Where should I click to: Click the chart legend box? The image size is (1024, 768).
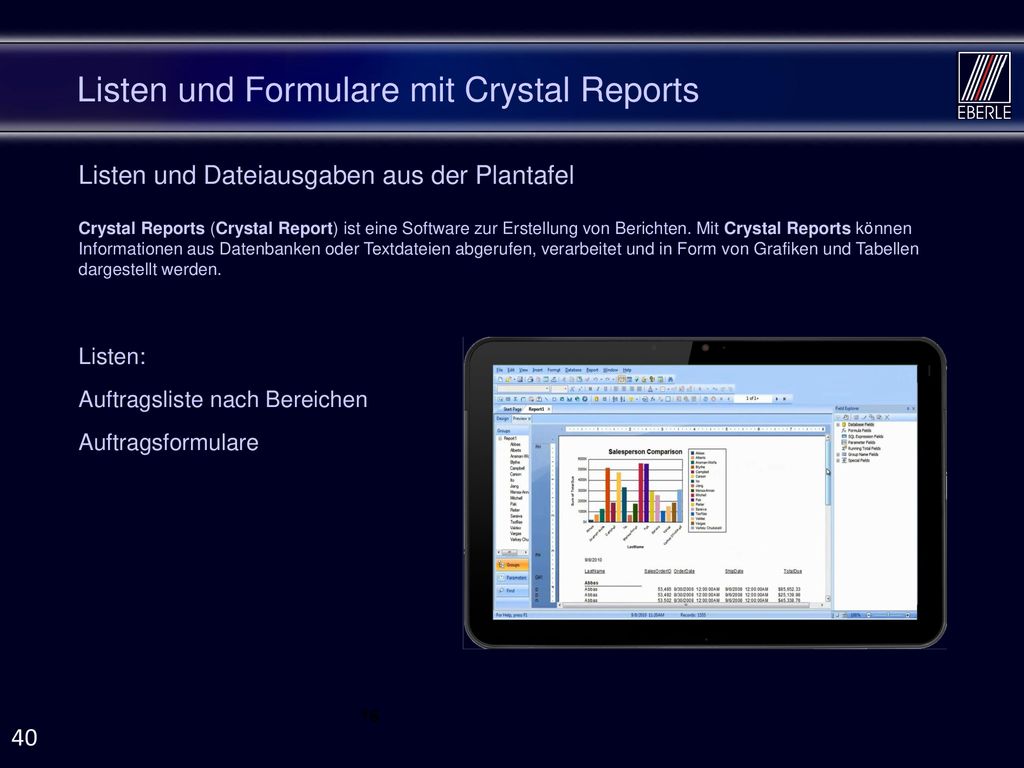coord(707,490)
